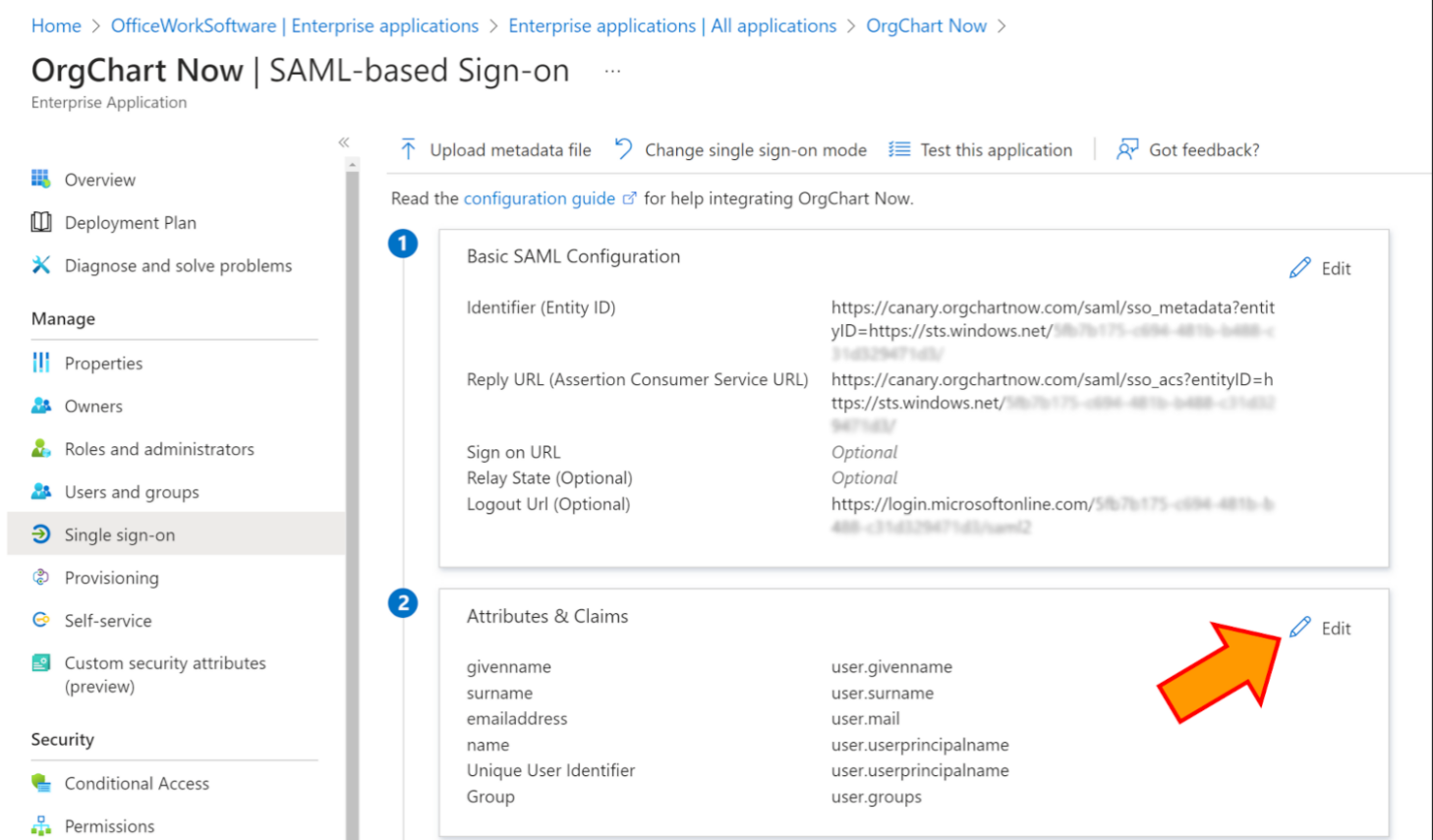The image size is (1433, 840).
Task: Click the Users and groups icon
Action: (x=40, y=491)
